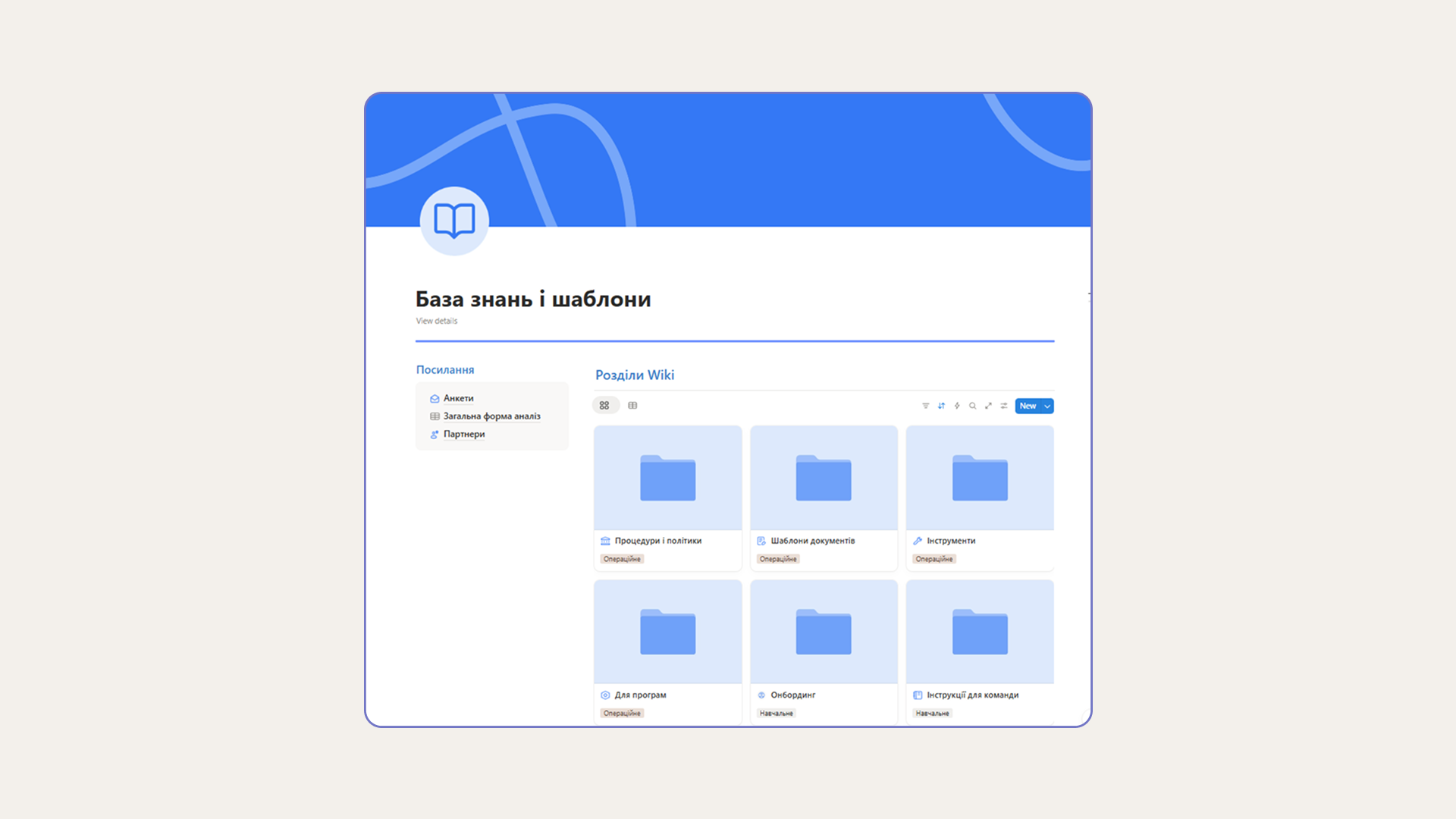Click the Інструменти wrench icon

pyautogui.click(x=918, y=541)
